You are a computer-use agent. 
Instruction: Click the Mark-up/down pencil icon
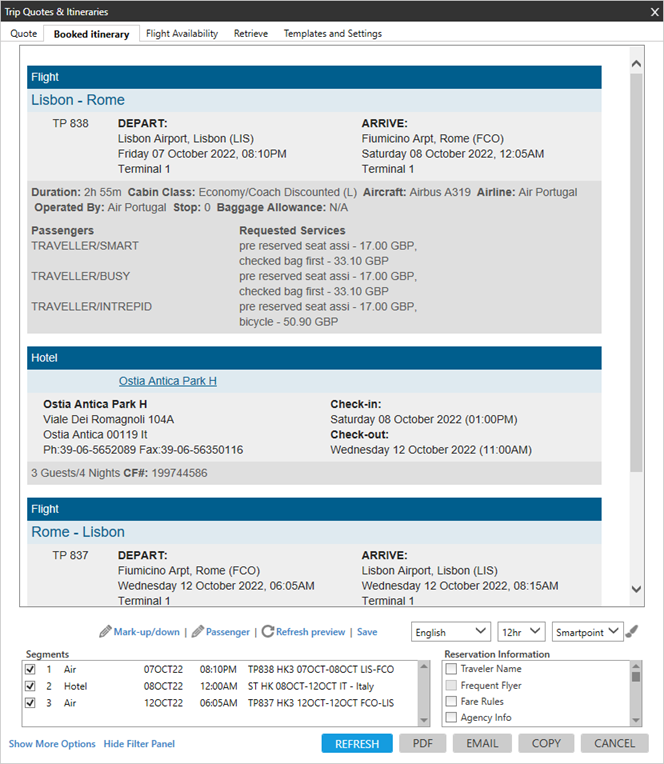105,632
